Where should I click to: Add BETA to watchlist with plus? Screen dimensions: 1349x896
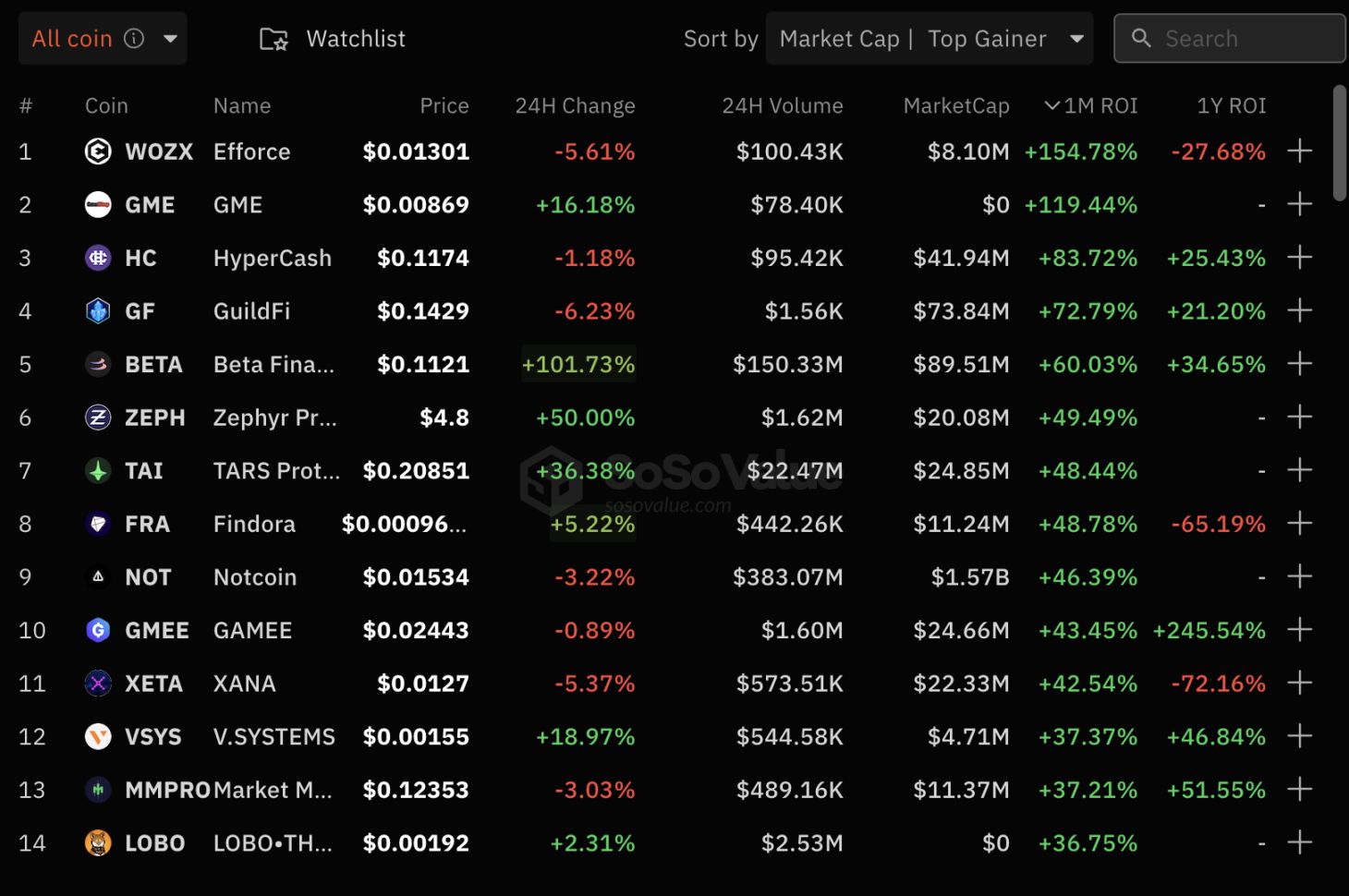[1299, 364]
